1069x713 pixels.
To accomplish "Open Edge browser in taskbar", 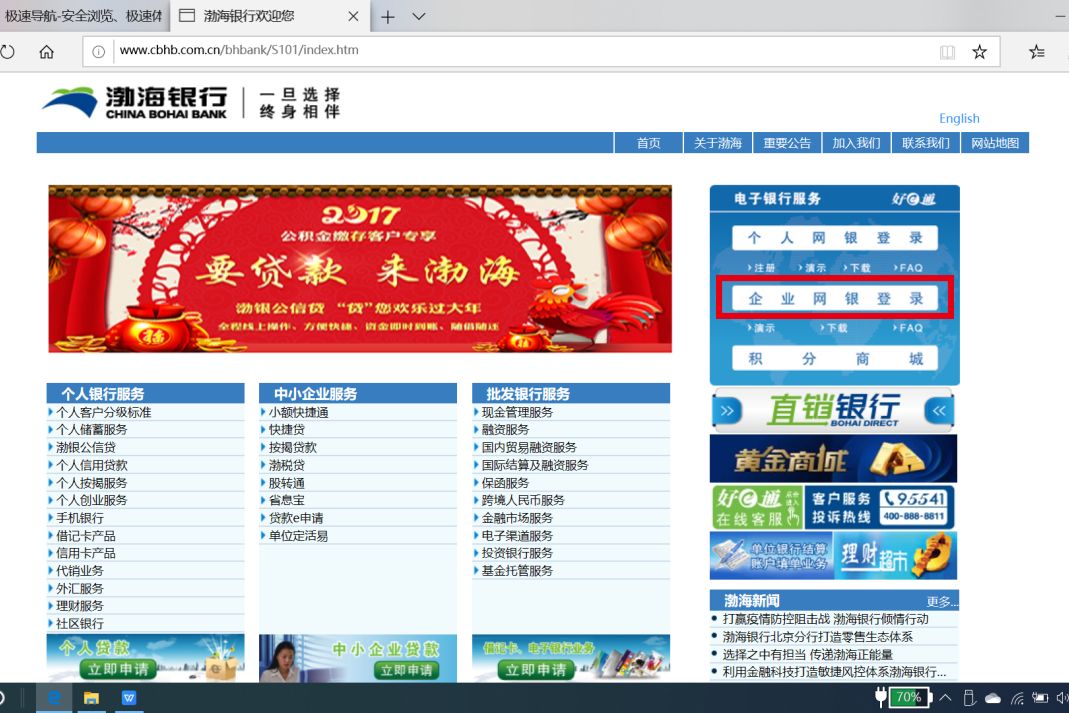I will click(55, 697).
